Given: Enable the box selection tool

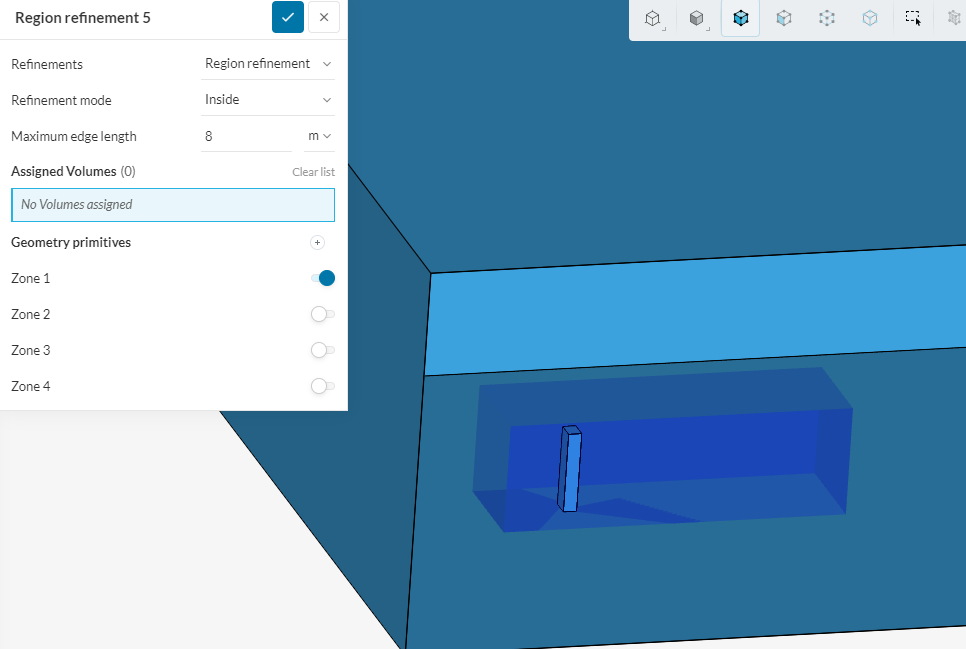Looking at the screenshot, I should tap(913, 18).
